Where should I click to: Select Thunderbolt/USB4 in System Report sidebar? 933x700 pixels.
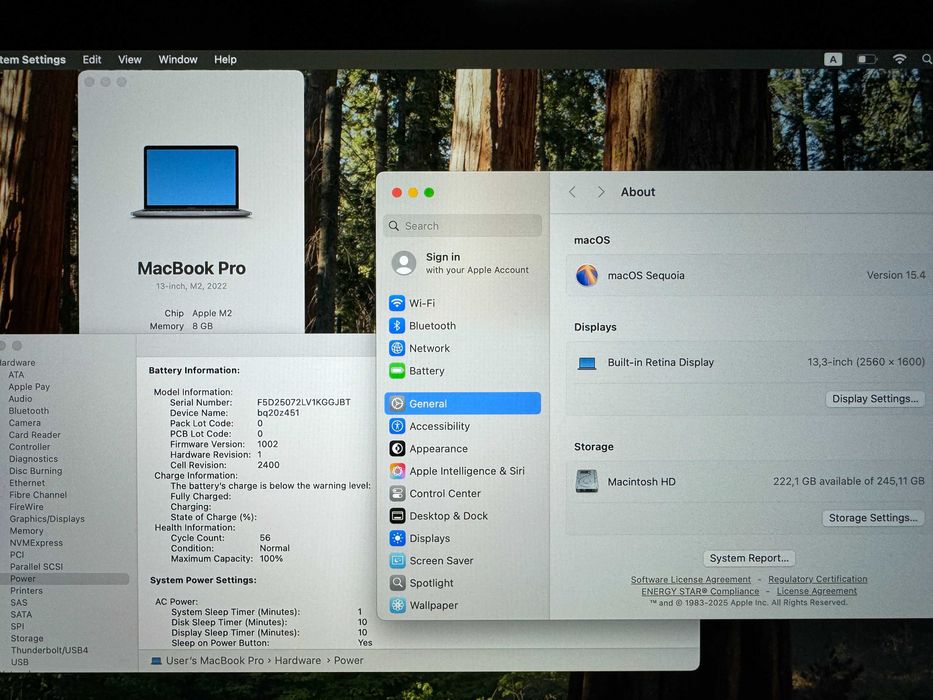tap(49, 650)
